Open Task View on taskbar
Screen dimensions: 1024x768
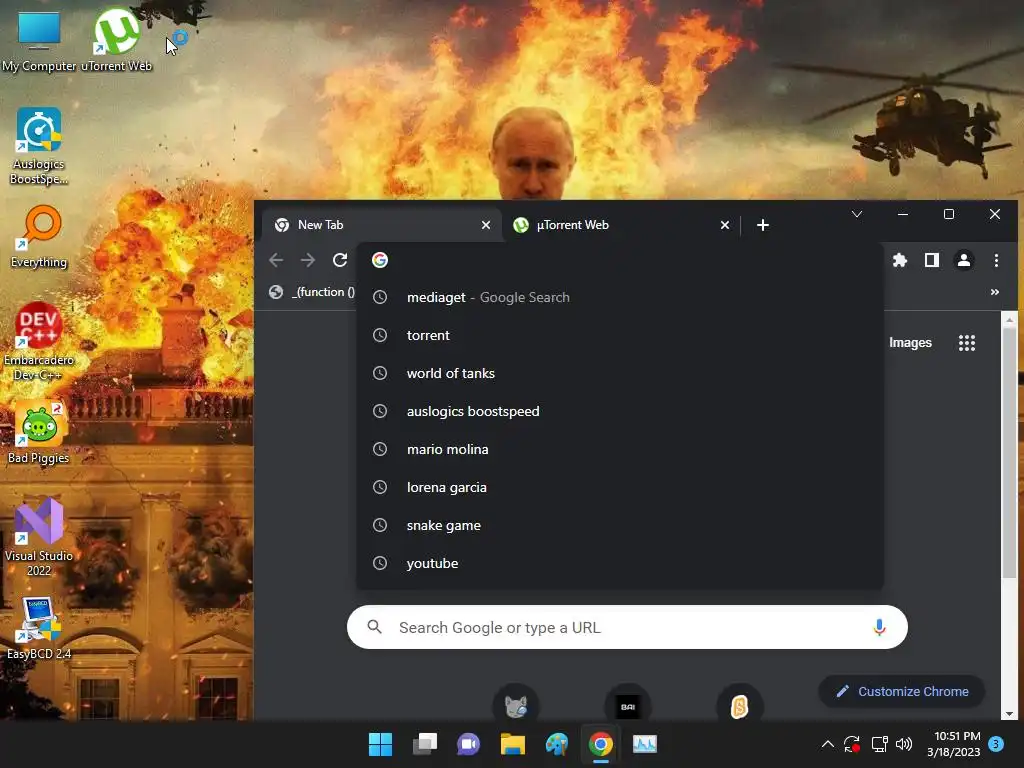(x=424, y=744)
